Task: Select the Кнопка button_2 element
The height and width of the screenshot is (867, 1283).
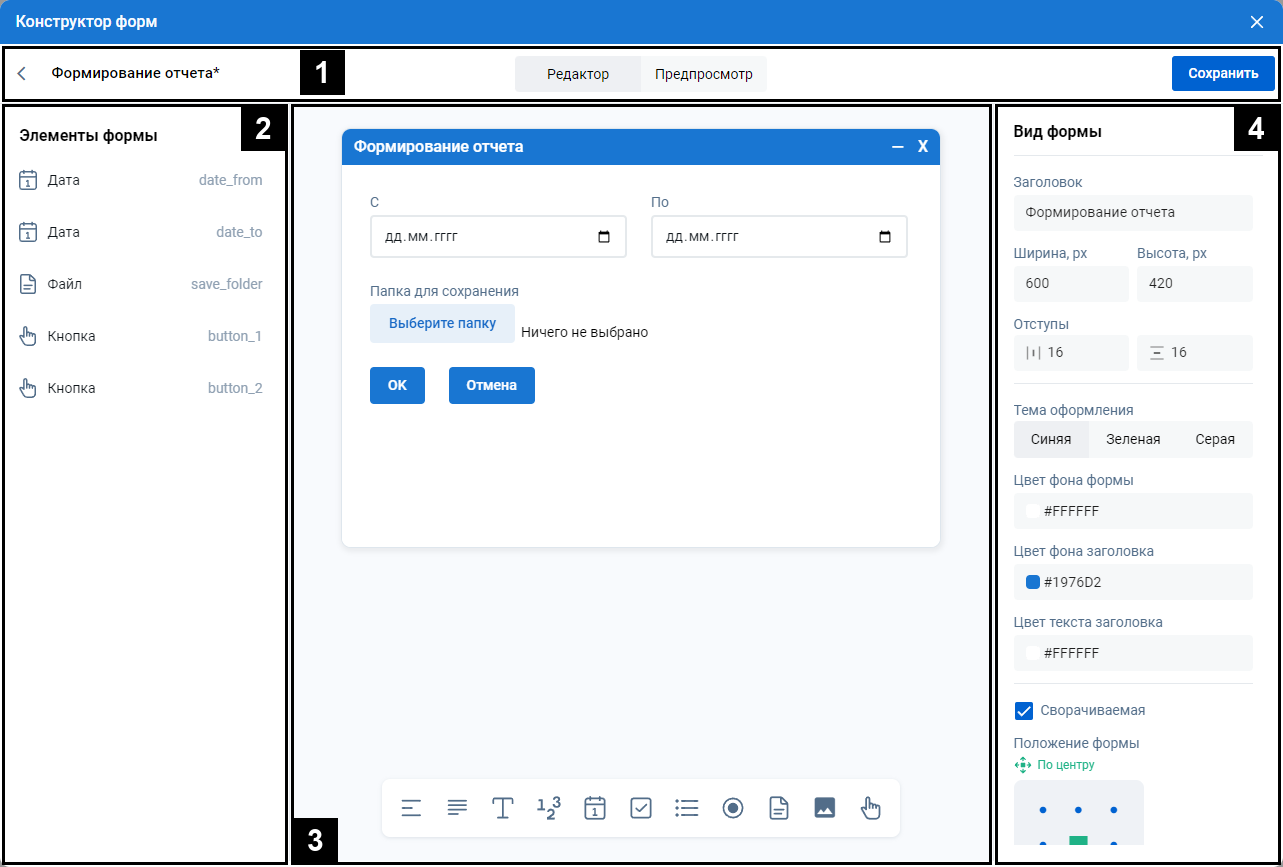Action: [141, 388]
